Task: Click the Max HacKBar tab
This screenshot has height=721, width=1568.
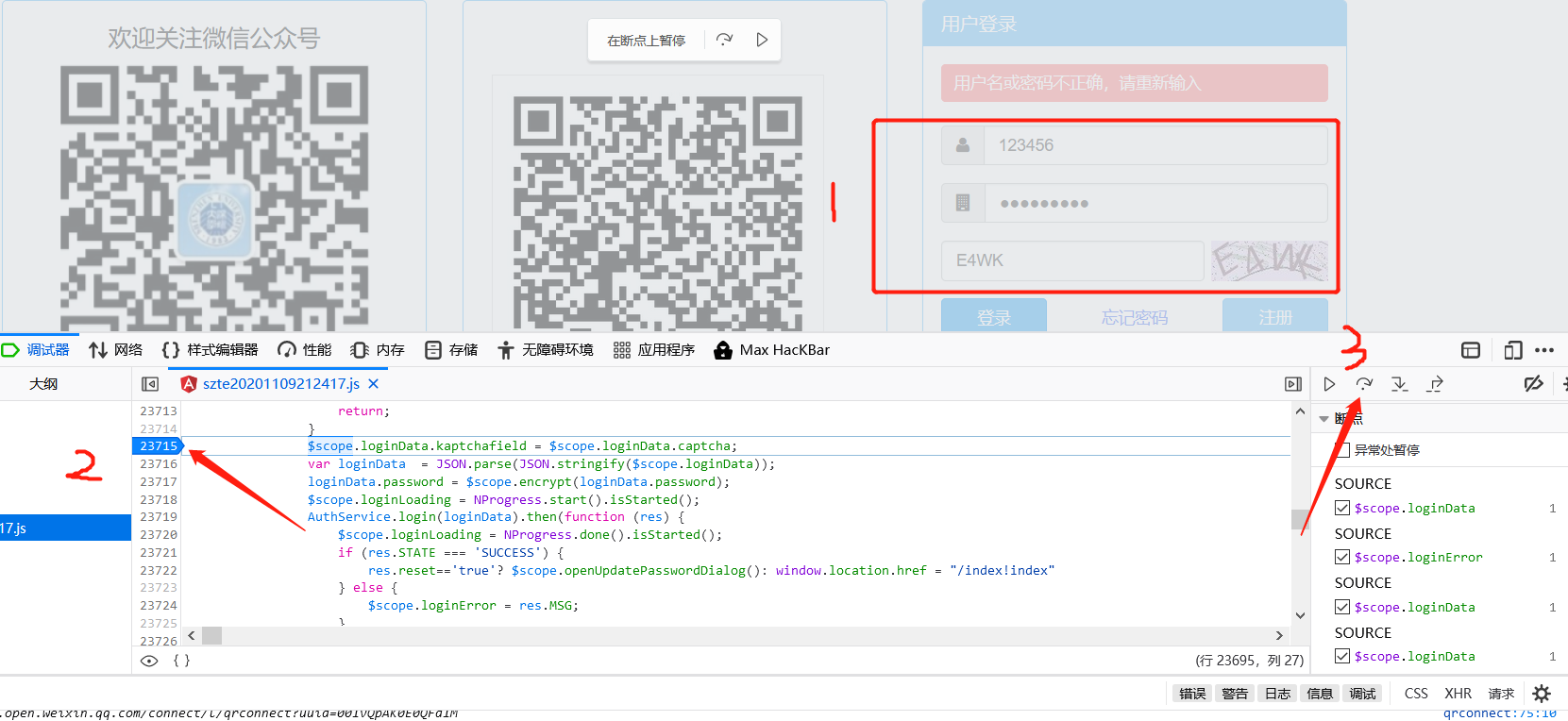Action: tap(772, 350)
